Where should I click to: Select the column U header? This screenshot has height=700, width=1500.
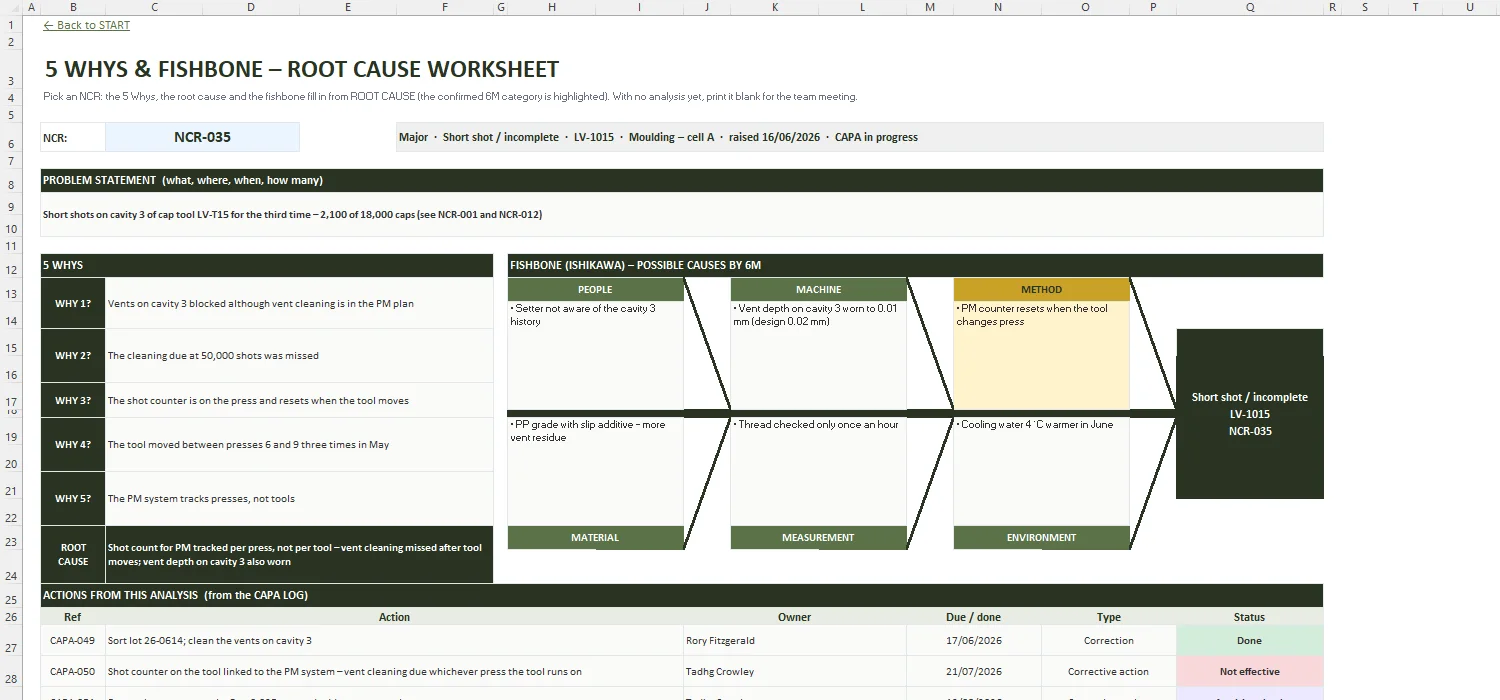coord(1470,7)
